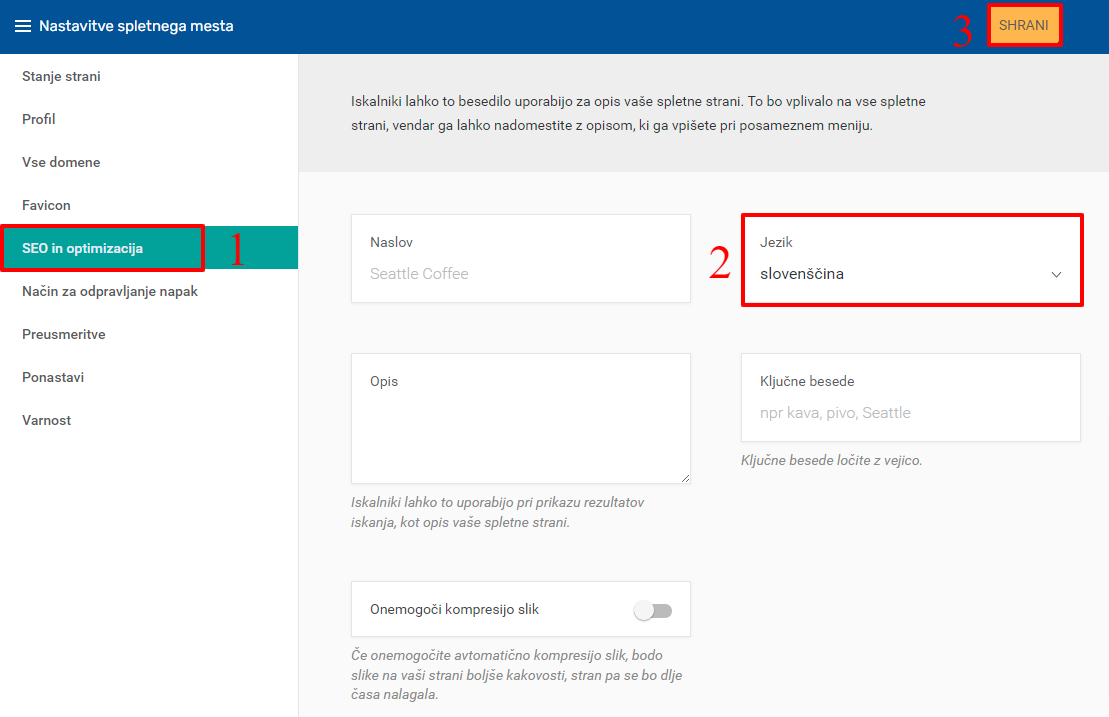Click the 'Onemogoči kompresijo slik' label

454,610
